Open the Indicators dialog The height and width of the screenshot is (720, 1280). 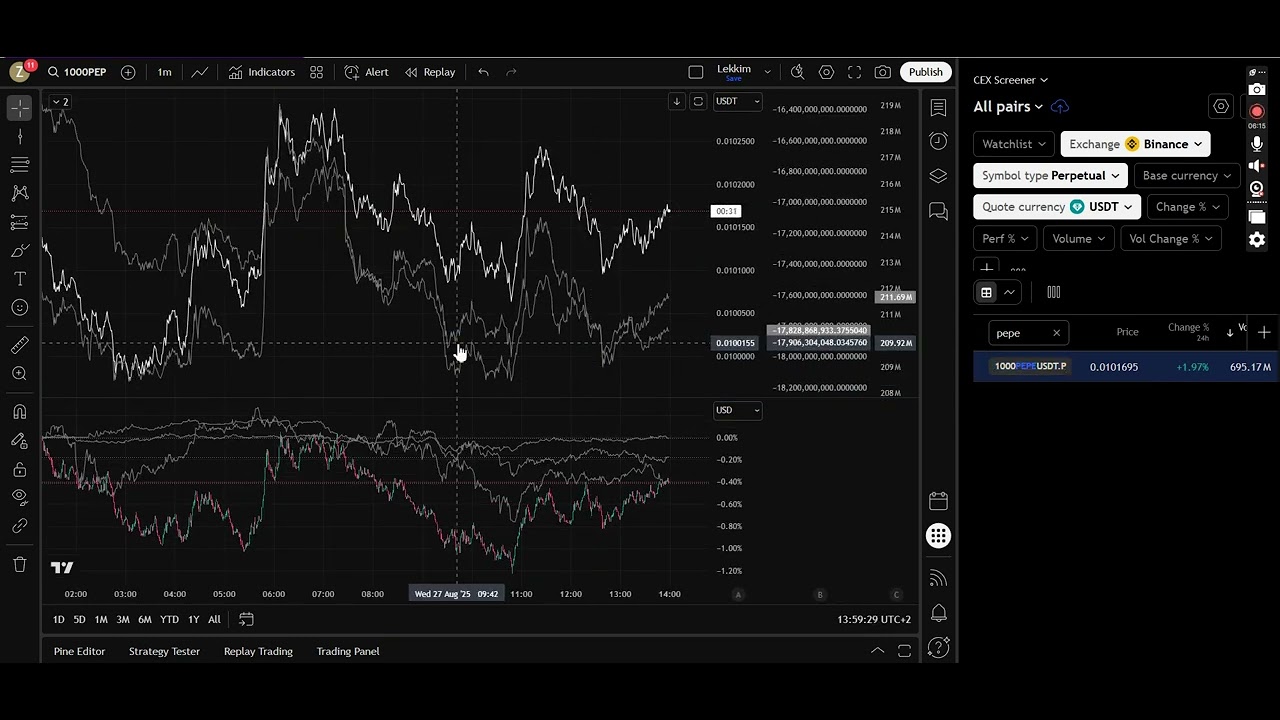[x=261, y=72]
